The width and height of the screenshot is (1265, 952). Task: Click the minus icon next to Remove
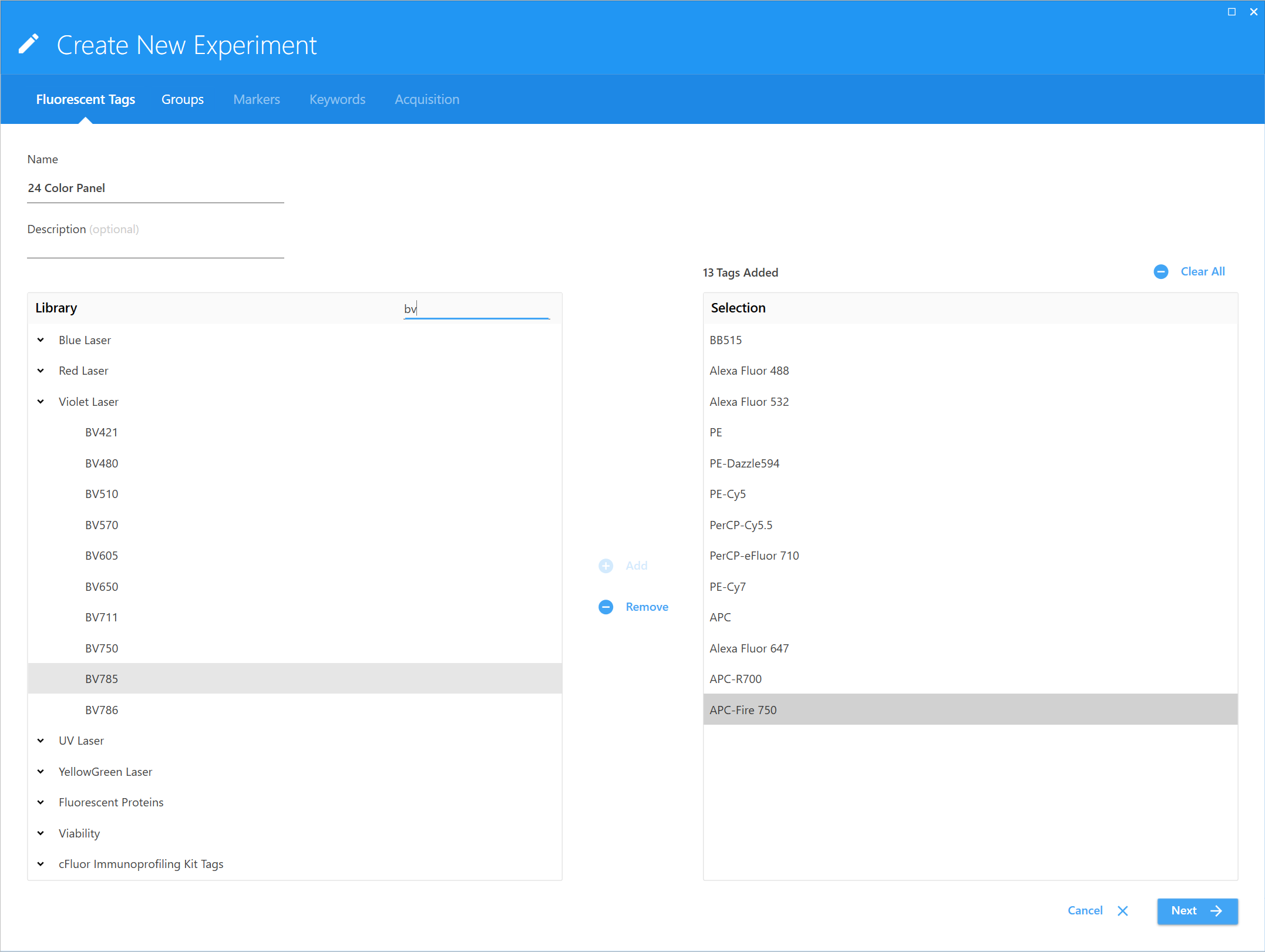click(605, 607)
